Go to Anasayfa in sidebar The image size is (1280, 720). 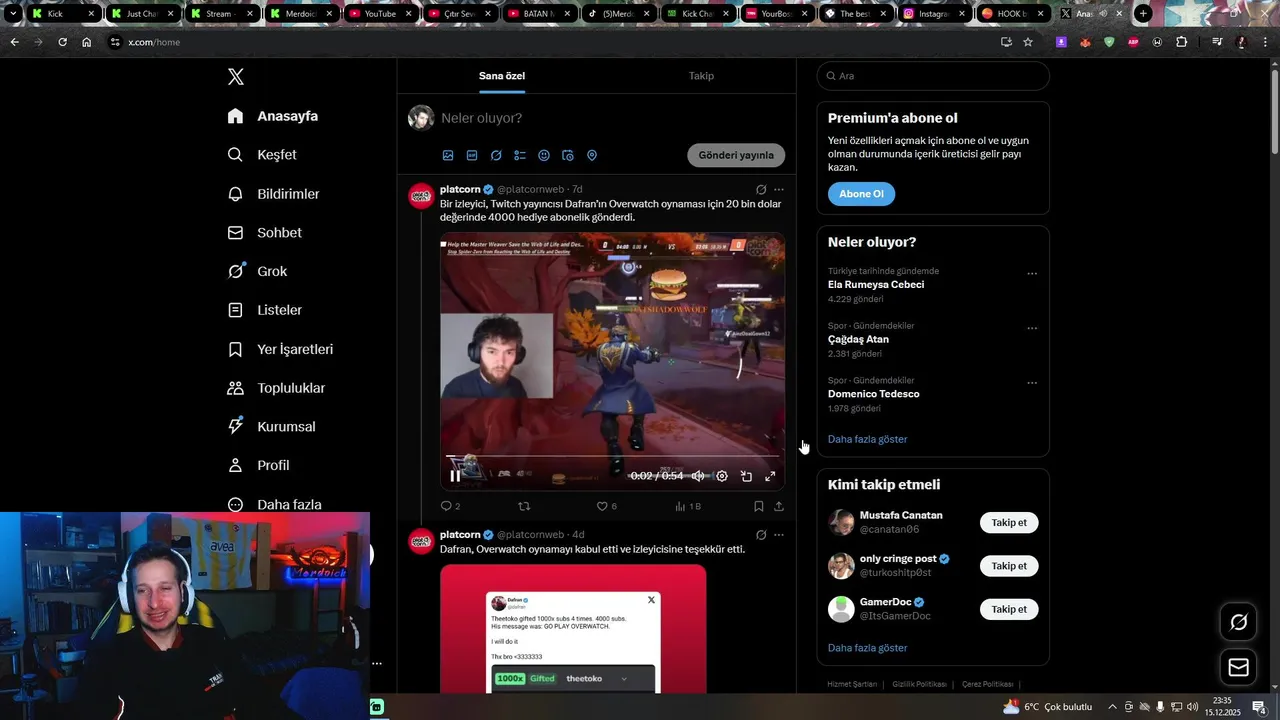click(x=273, y=116)
